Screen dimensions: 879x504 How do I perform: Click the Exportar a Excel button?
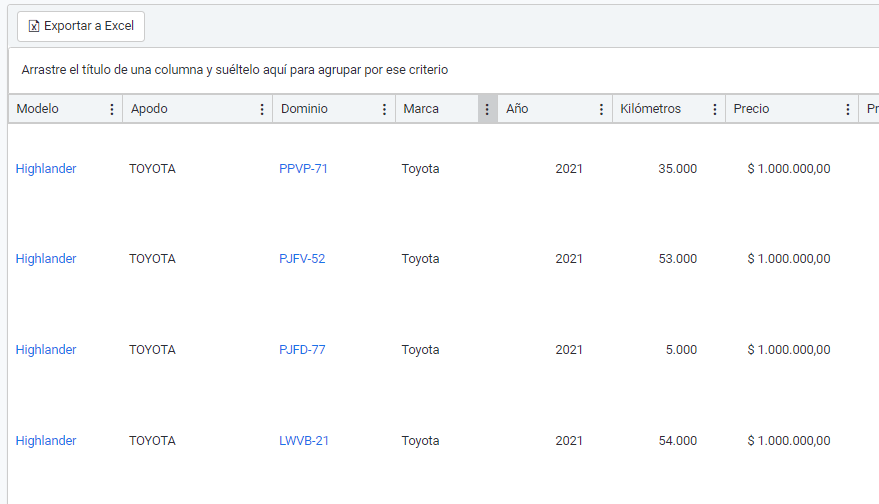[x=81, y=26]
